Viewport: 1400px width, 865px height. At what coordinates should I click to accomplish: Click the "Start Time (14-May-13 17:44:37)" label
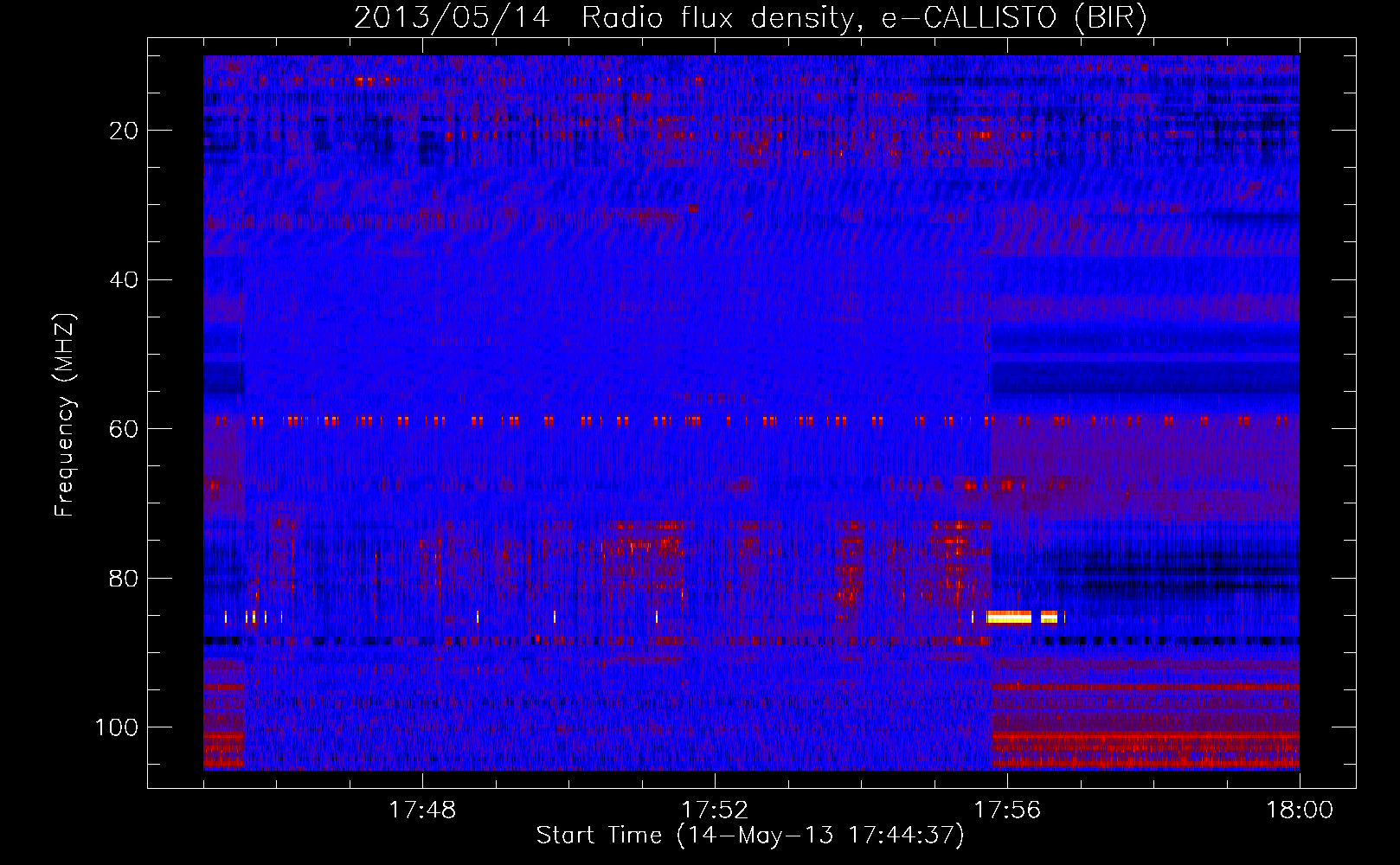click(x=750, y=836)
